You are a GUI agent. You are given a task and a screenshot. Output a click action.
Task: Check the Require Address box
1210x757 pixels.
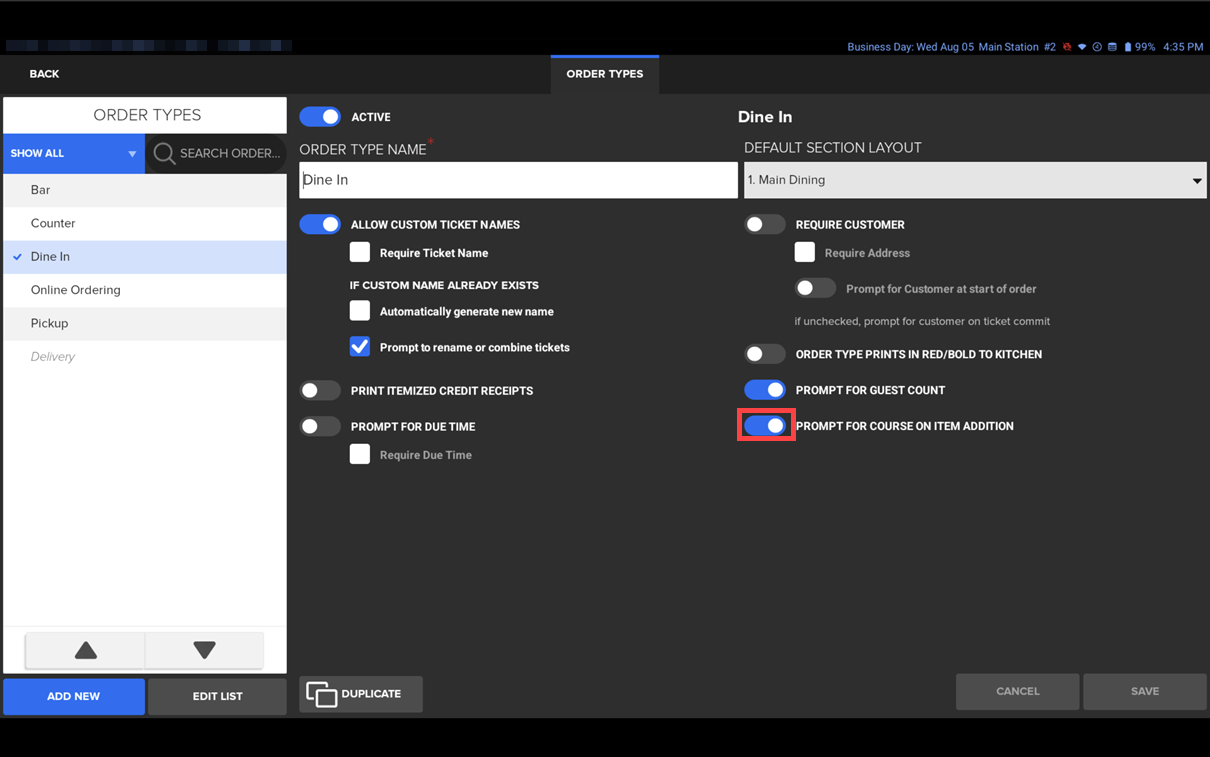point(805,252)
